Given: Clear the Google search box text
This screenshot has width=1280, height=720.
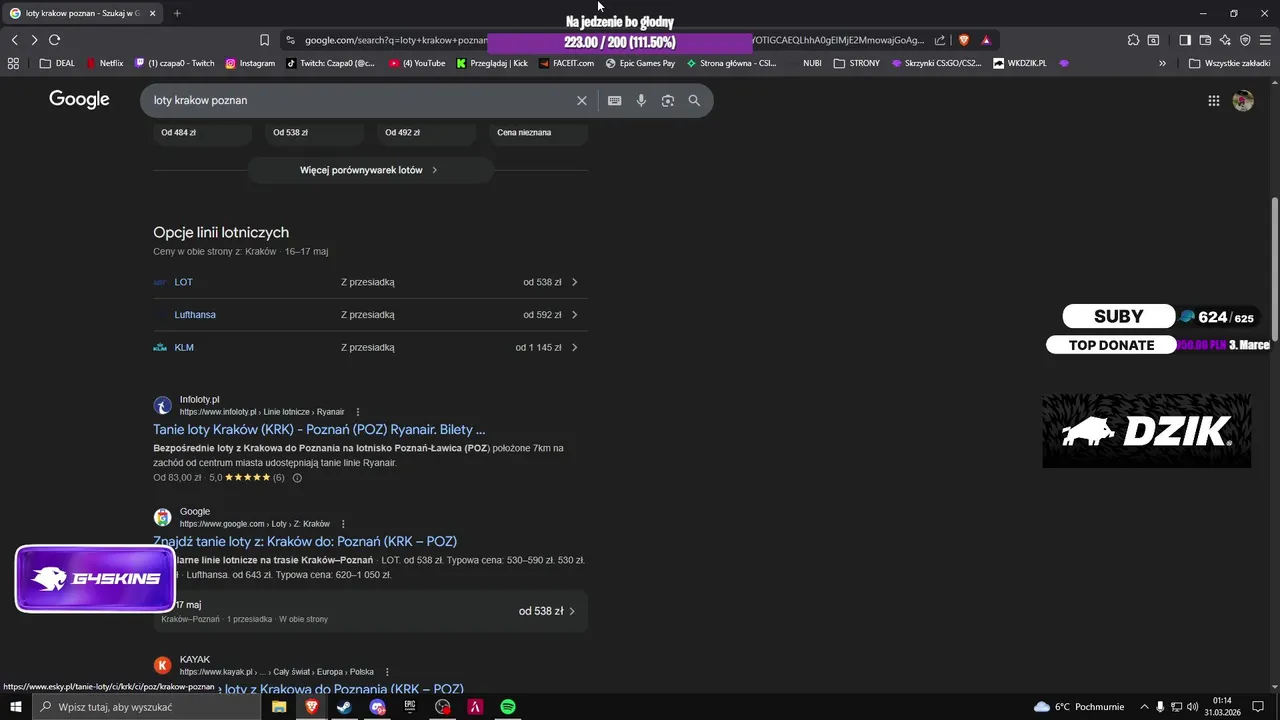Looking at the screenshot, I should [582, 100].
